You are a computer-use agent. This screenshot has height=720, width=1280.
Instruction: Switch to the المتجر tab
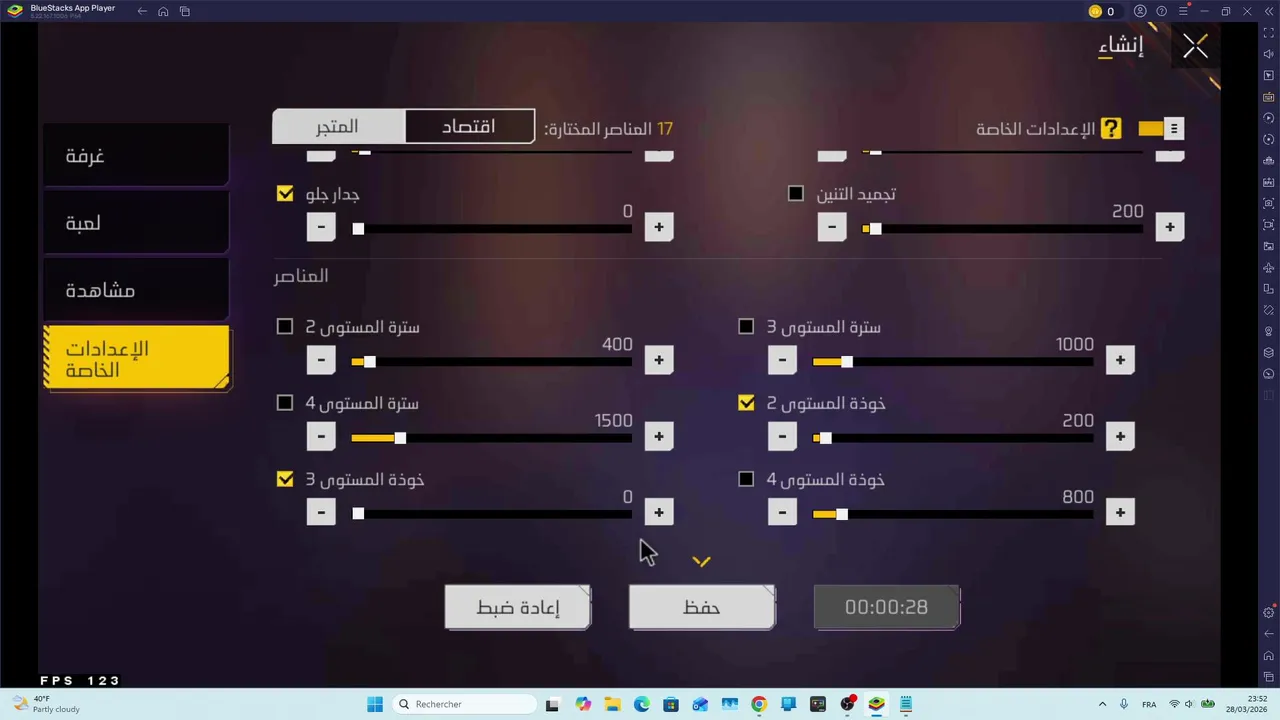click(337, 127)
